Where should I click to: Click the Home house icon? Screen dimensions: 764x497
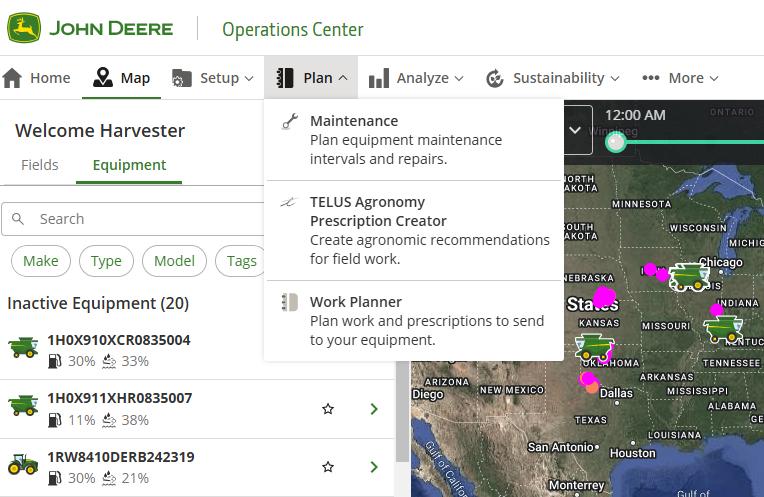12,78
